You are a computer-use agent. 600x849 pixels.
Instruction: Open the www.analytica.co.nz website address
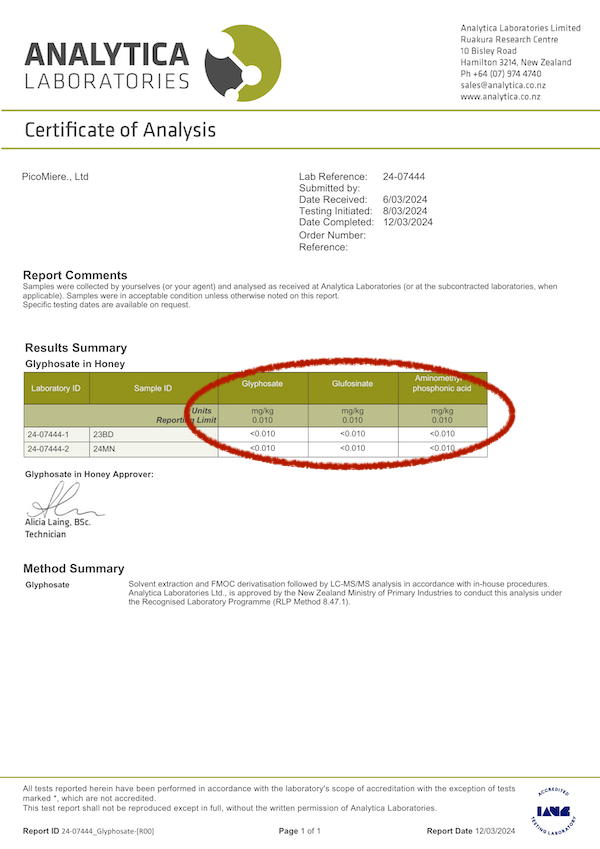coord(500,96)
